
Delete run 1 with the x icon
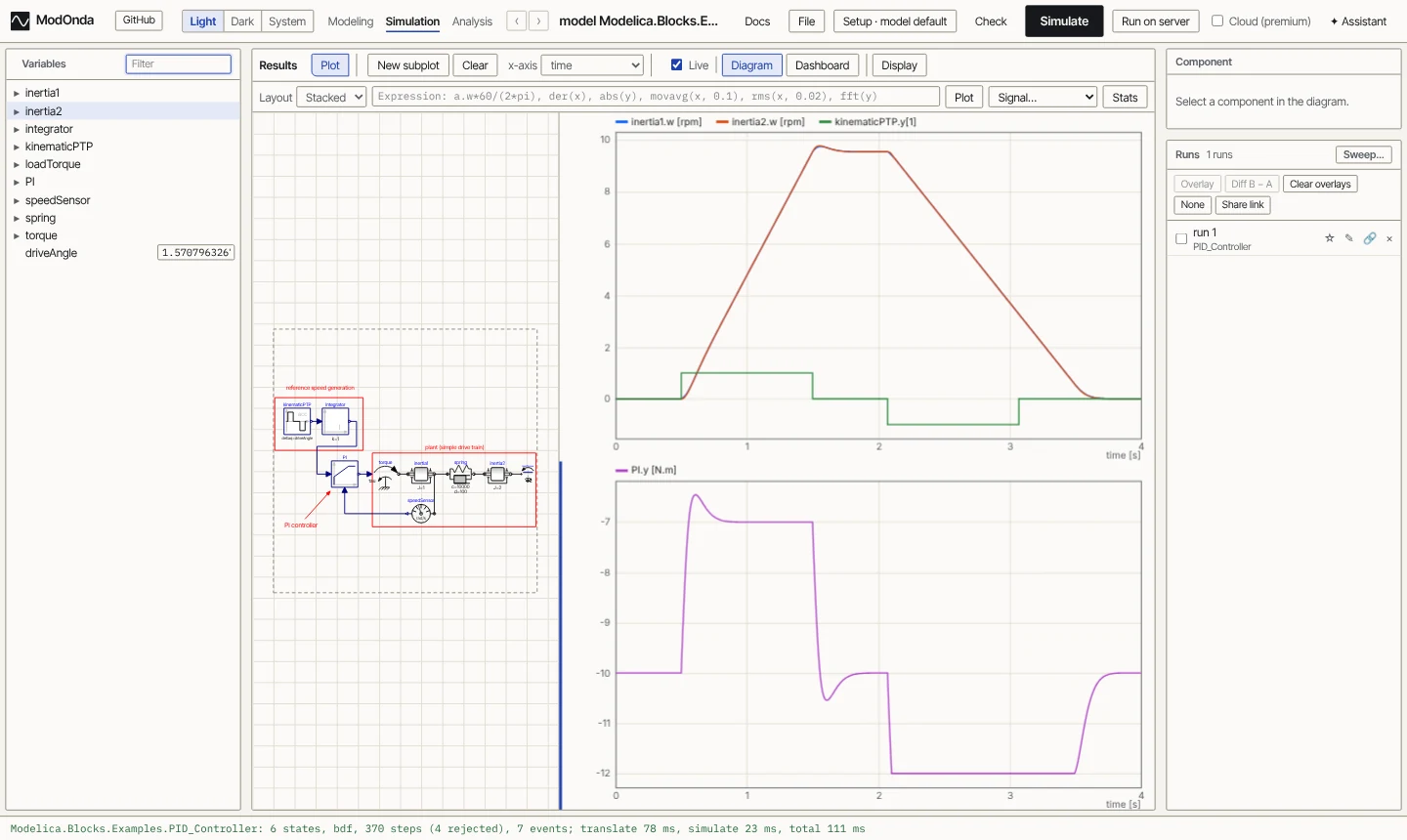(x=1389, y=238)
